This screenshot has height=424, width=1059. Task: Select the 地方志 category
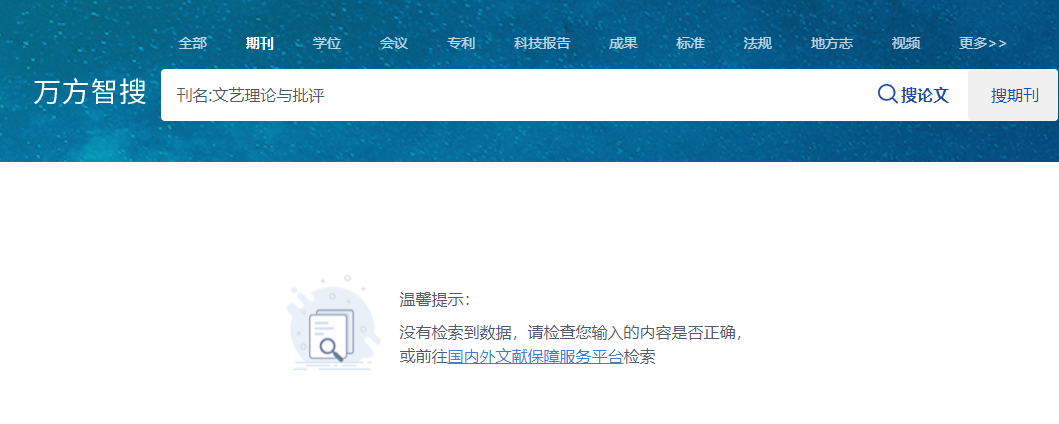[831, 43]
